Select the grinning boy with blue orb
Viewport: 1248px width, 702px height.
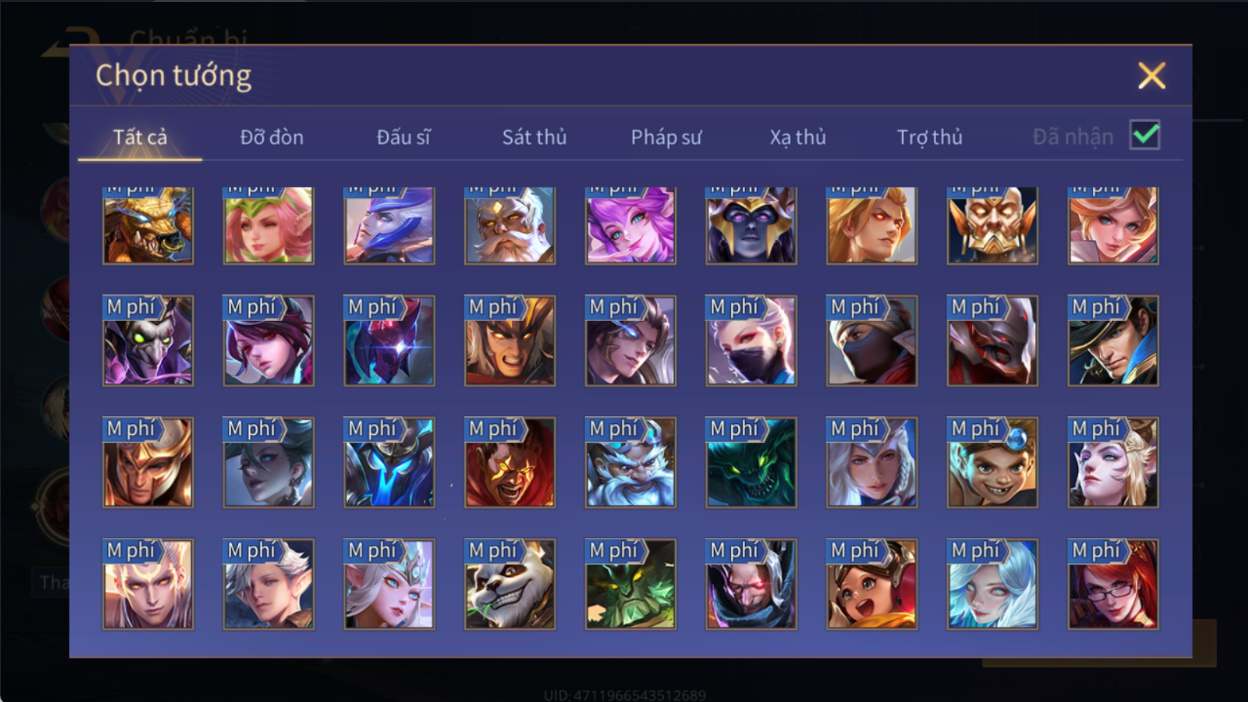click(x=992, y=463)
